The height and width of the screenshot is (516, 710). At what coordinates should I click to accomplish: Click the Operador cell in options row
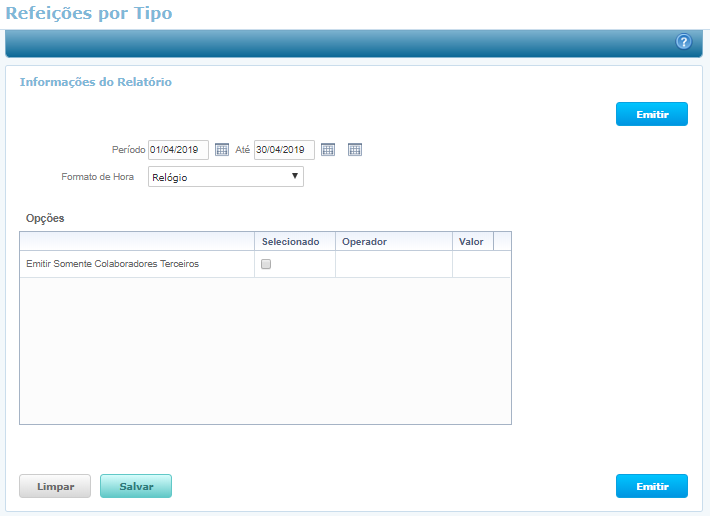pos(393,264)
